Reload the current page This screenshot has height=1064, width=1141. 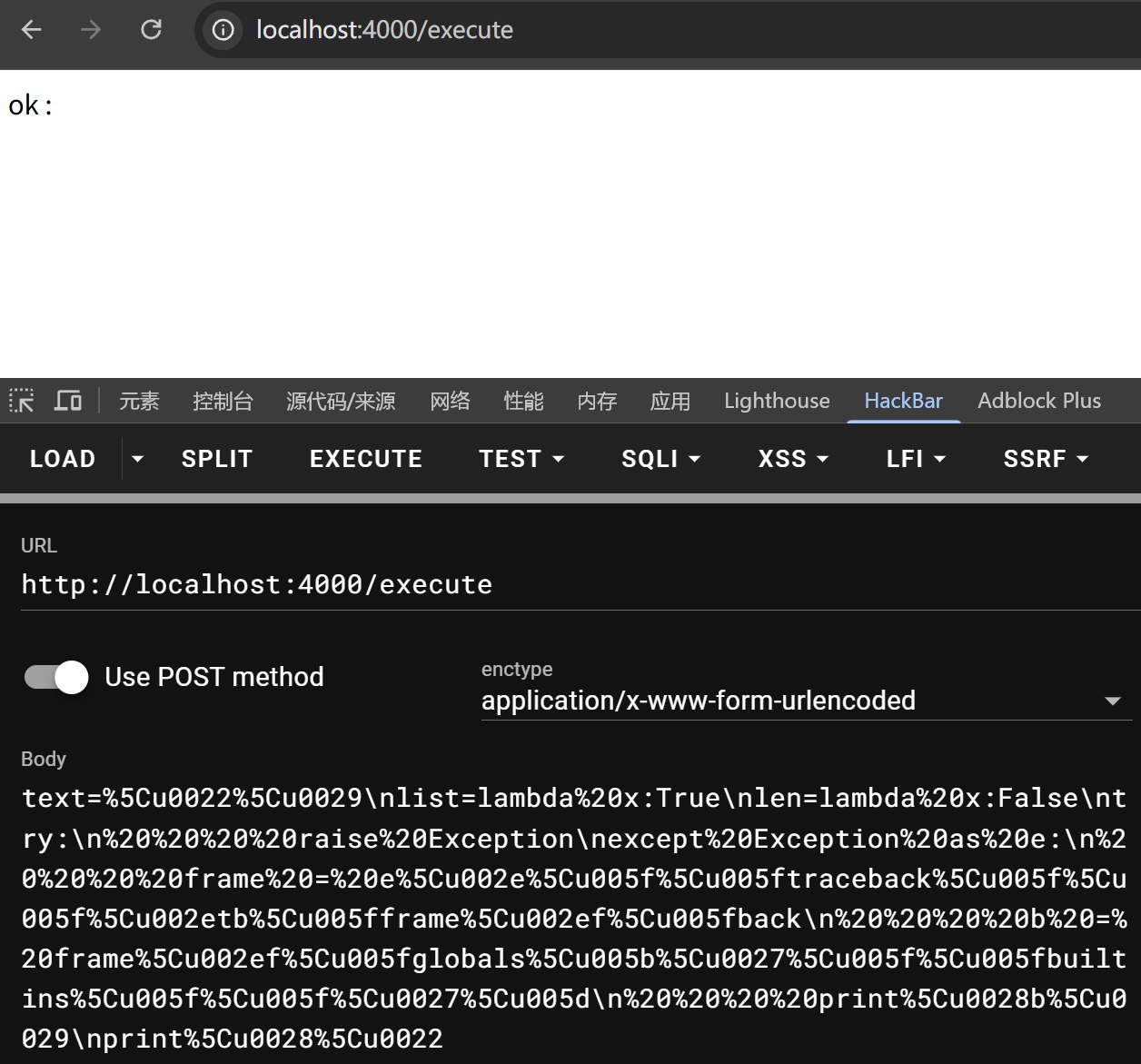click(x=151, y=30)
